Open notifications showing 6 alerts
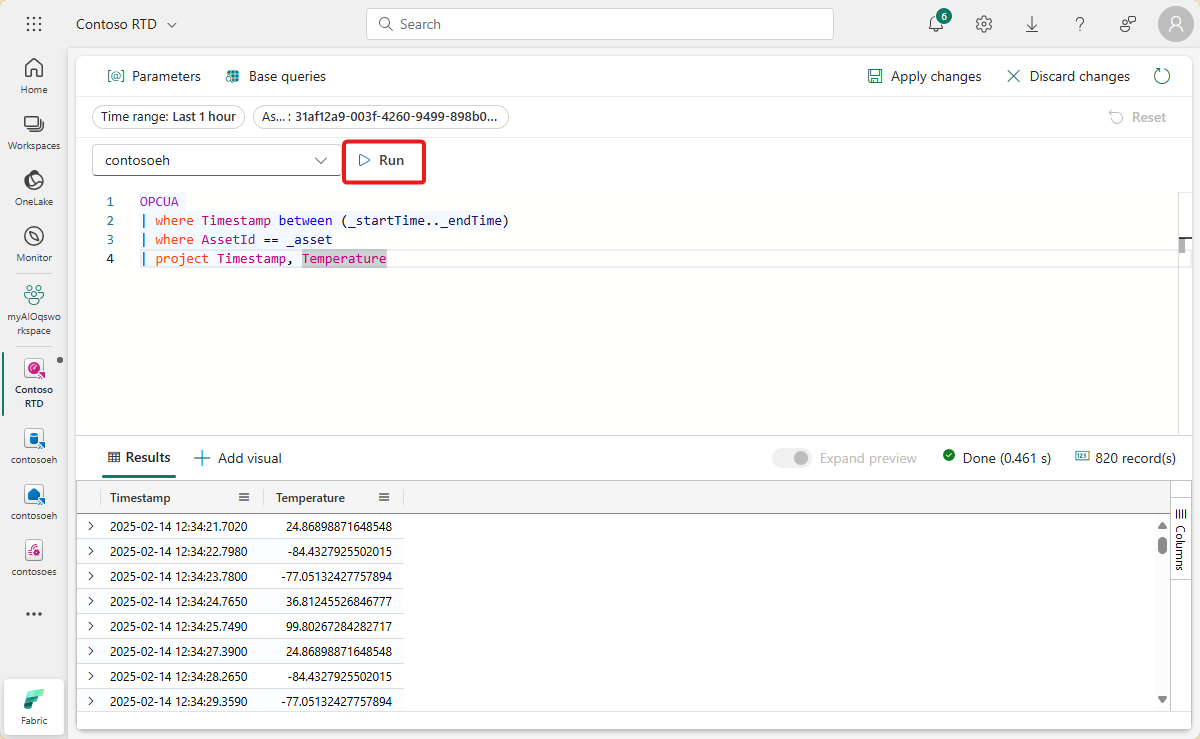This screenshot has height=739, width=1200. point(935,23)
